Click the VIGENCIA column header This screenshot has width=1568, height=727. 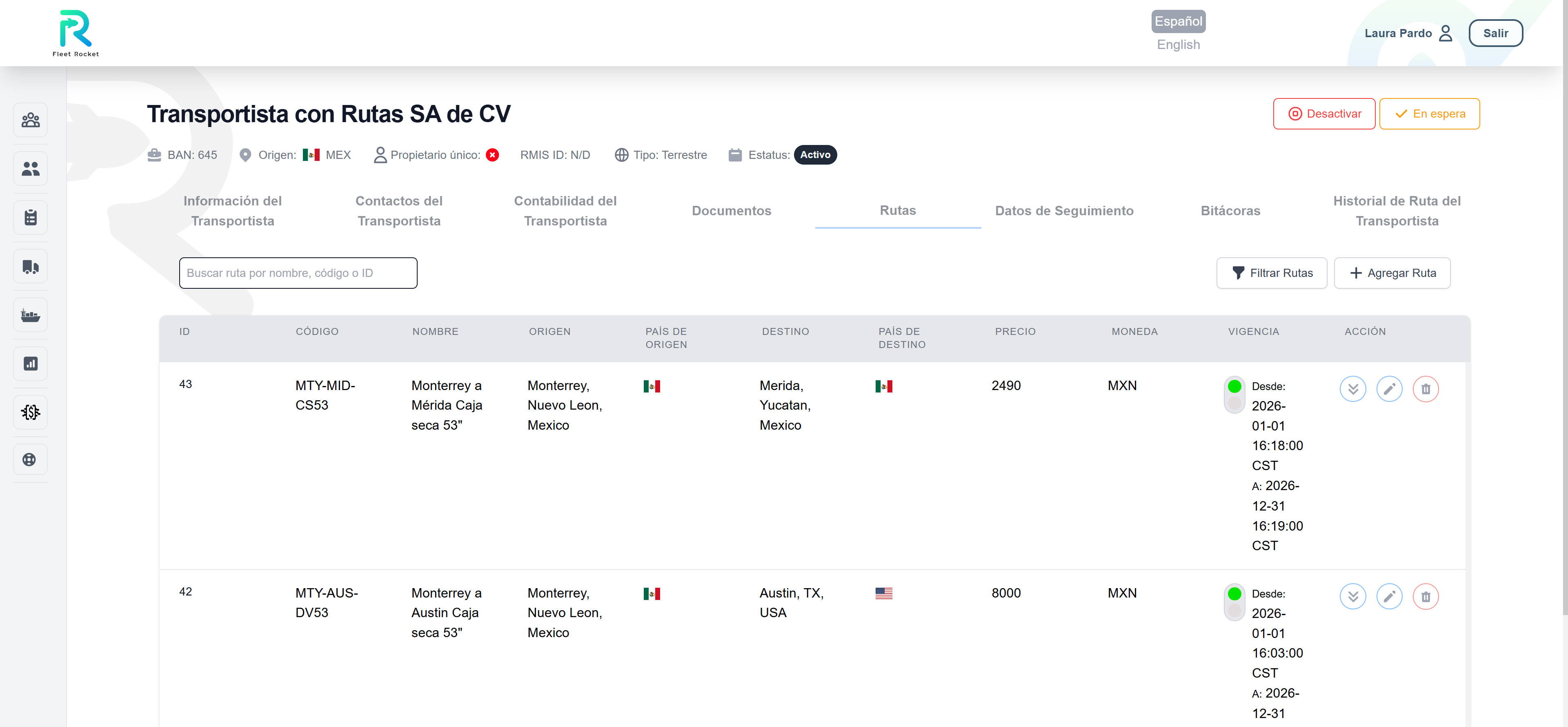point(1253,332)
